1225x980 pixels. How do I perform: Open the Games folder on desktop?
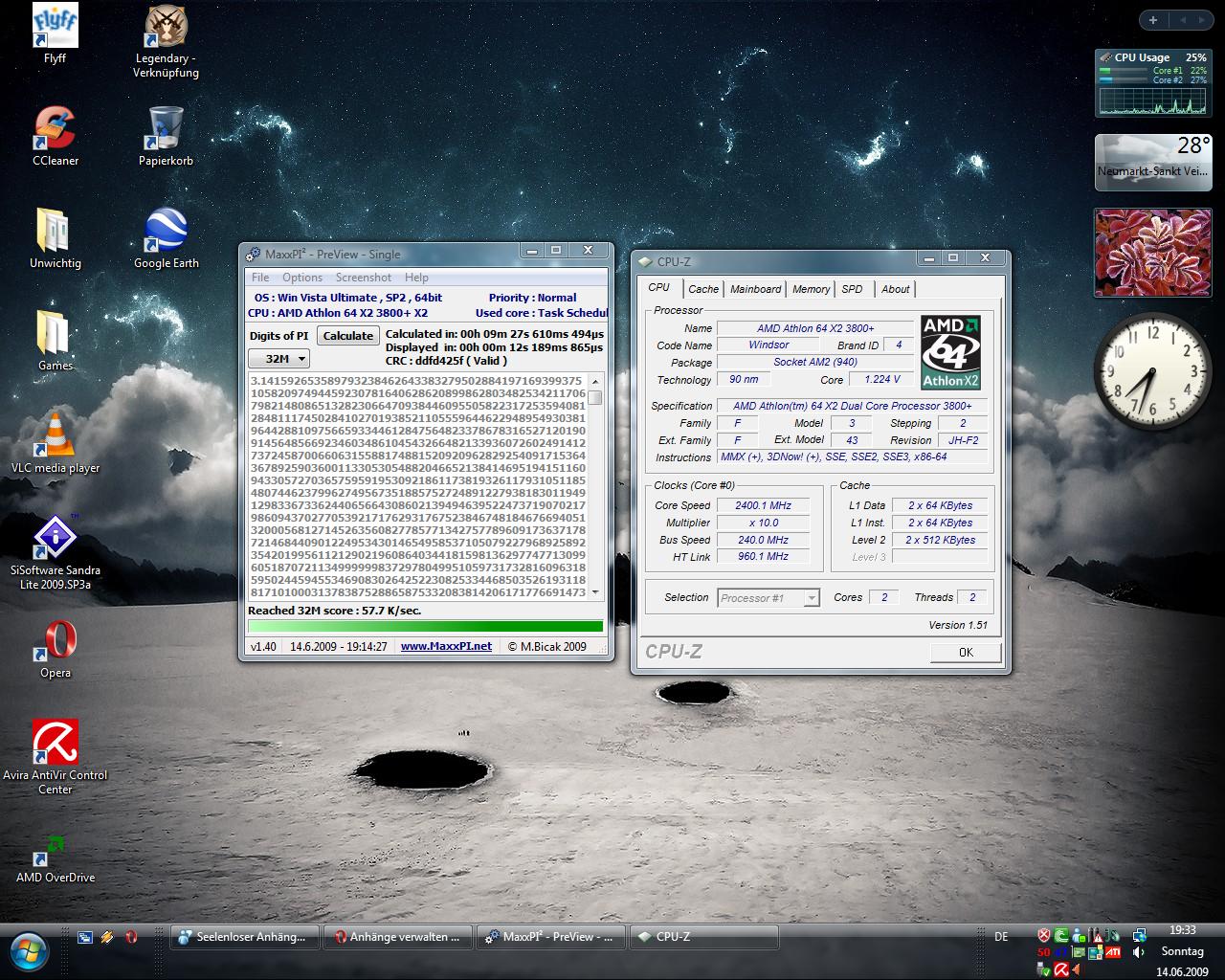pos(56,341)
